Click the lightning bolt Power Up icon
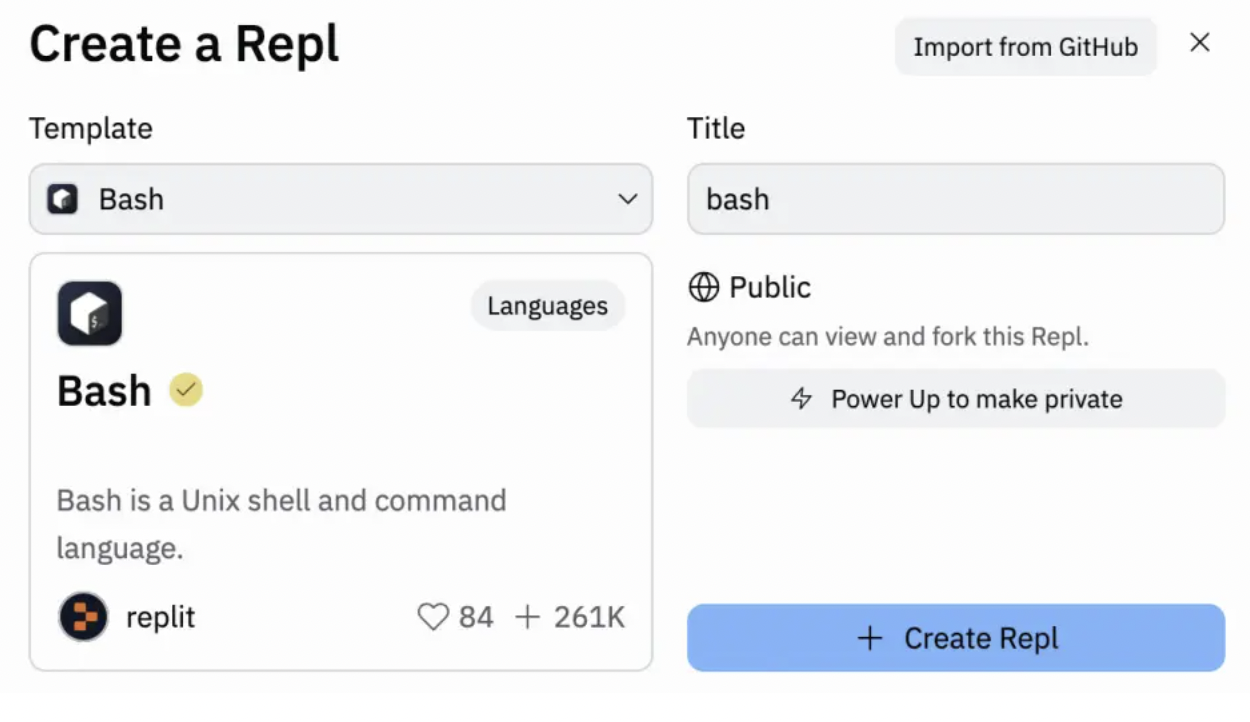The width and height of the screenshot is (1250, 722). point(802,399)
